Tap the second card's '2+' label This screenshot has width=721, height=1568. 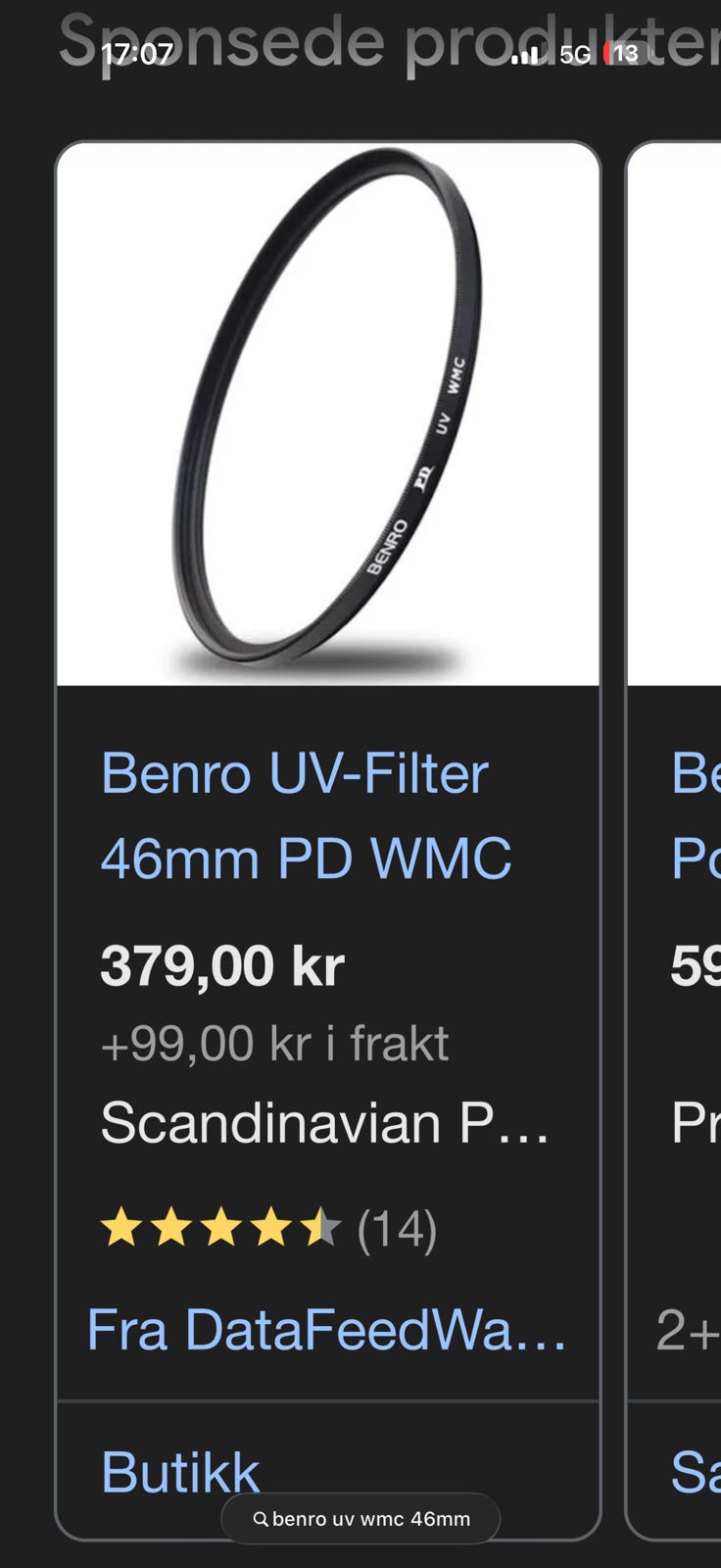pyautogui.click(x=689, y=1331)
